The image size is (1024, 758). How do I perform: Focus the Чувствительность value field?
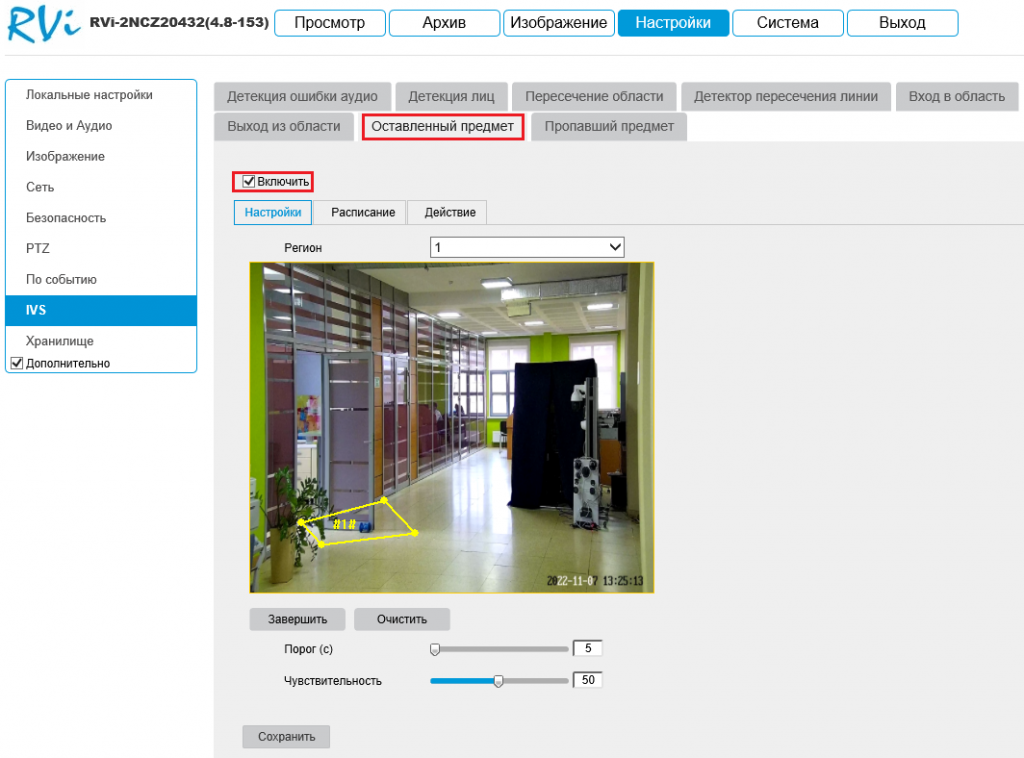[x=587, y=681]
